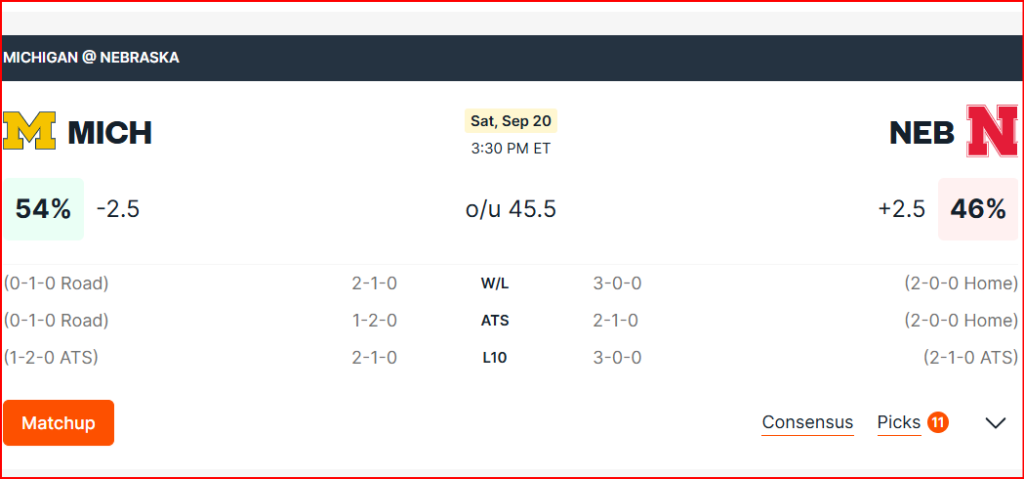Open the Consensus link

(807, 423)
